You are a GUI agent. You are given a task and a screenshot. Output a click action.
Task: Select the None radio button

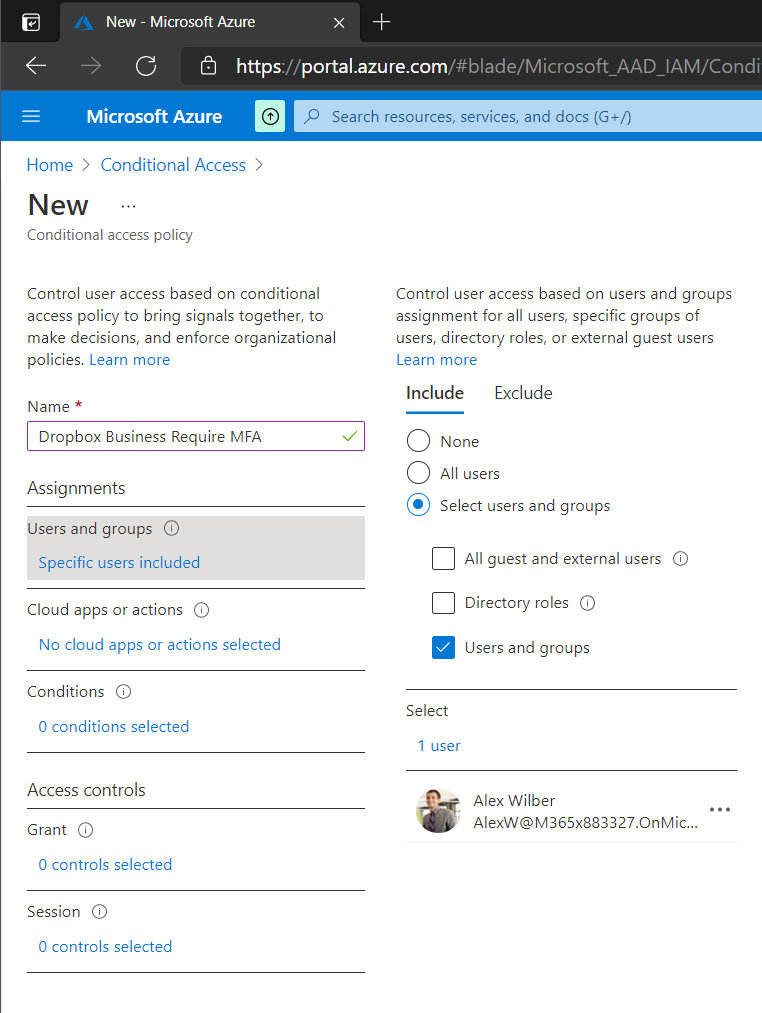point(418,441)
